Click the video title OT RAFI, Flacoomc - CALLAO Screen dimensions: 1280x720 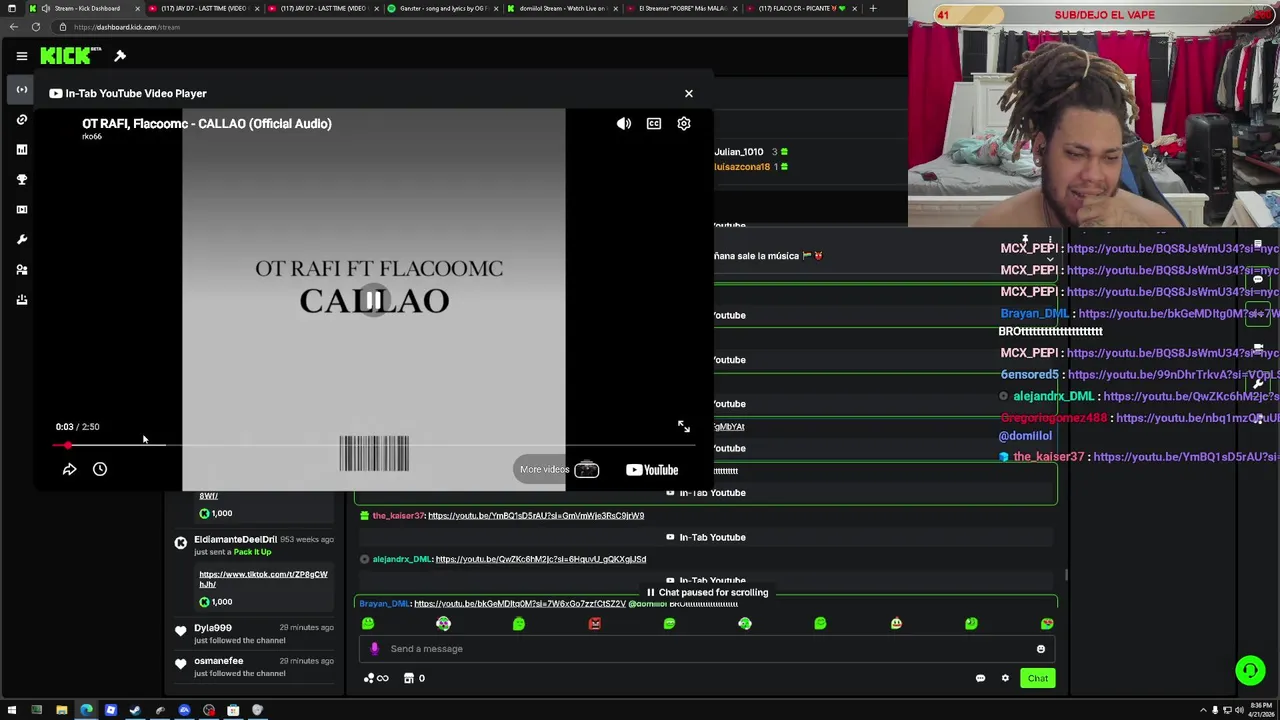pyautogui.click(x=207, y=124)
